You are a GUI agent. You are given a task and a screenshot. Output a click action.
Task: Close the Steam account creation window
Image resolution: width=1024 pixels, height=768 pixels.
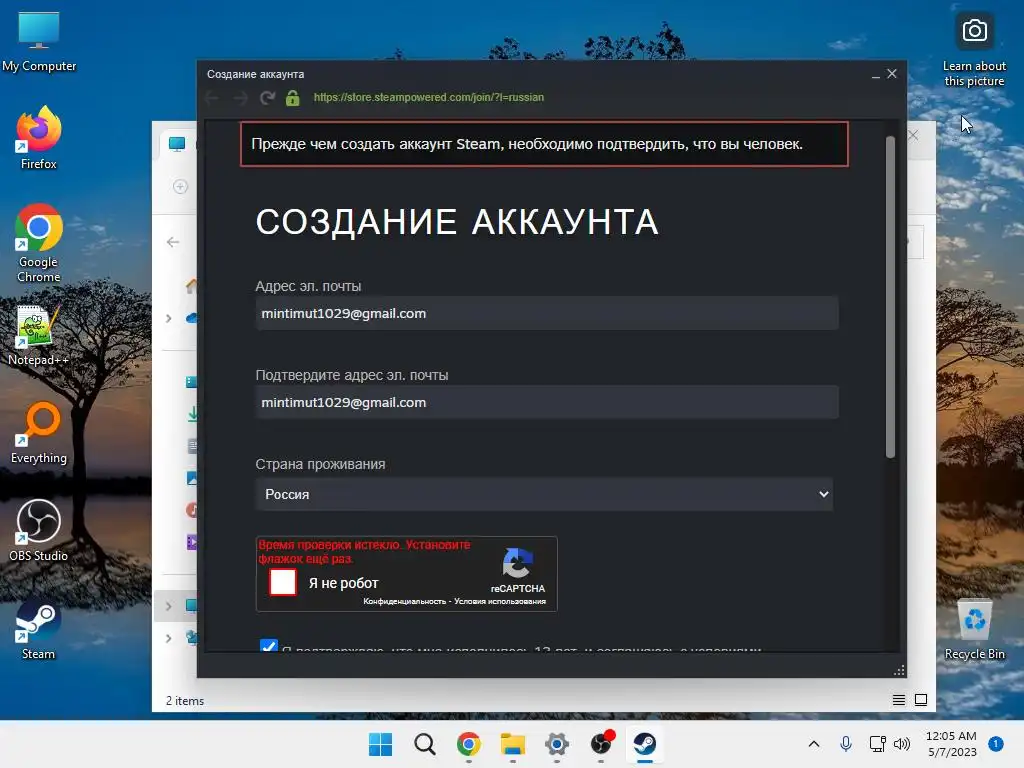pyautogui.click(x=891, y=74)
